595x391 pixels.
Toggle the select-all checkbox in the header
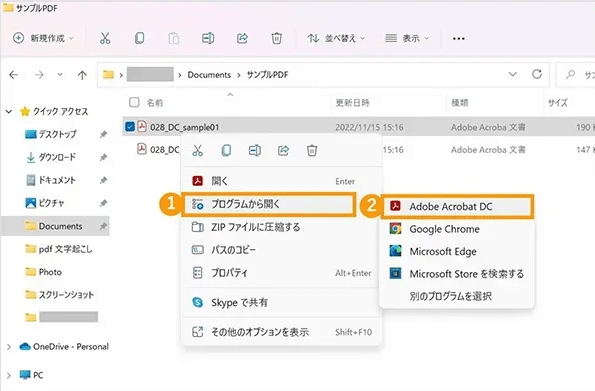pos(134,102)
